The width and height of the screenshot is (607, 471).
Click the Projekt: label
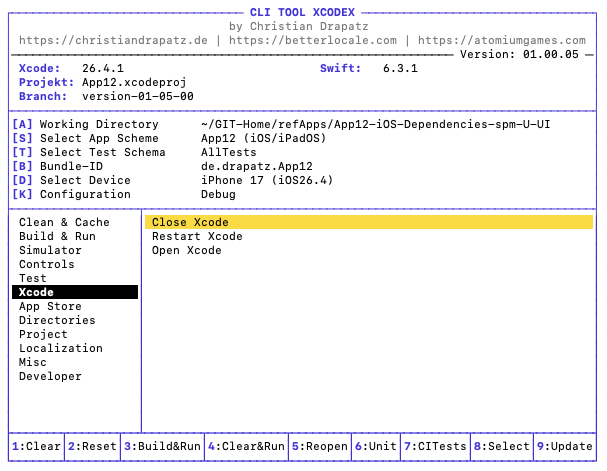[x=47, y=82]
